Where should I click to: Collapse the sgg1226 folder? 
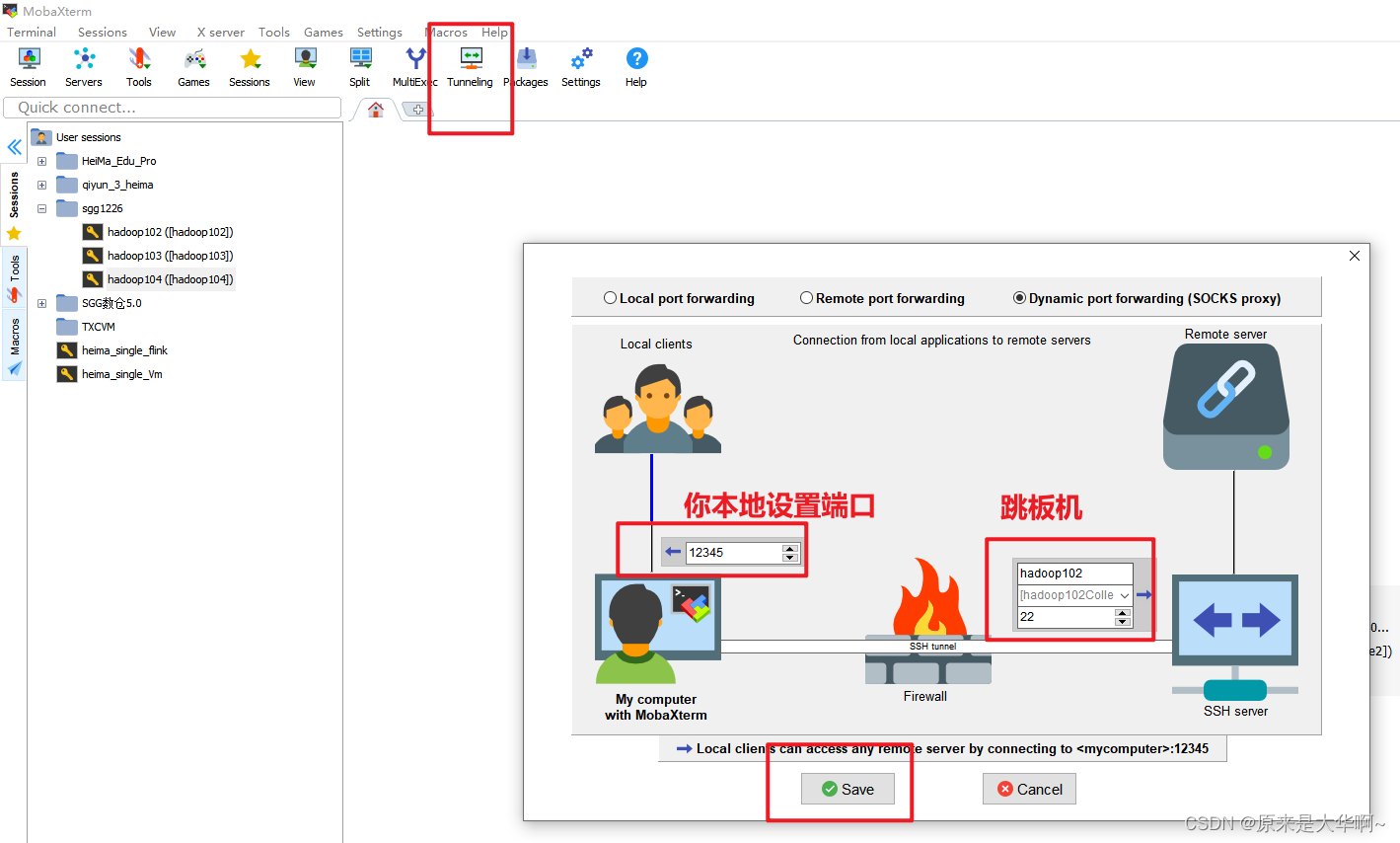point(41,208)
